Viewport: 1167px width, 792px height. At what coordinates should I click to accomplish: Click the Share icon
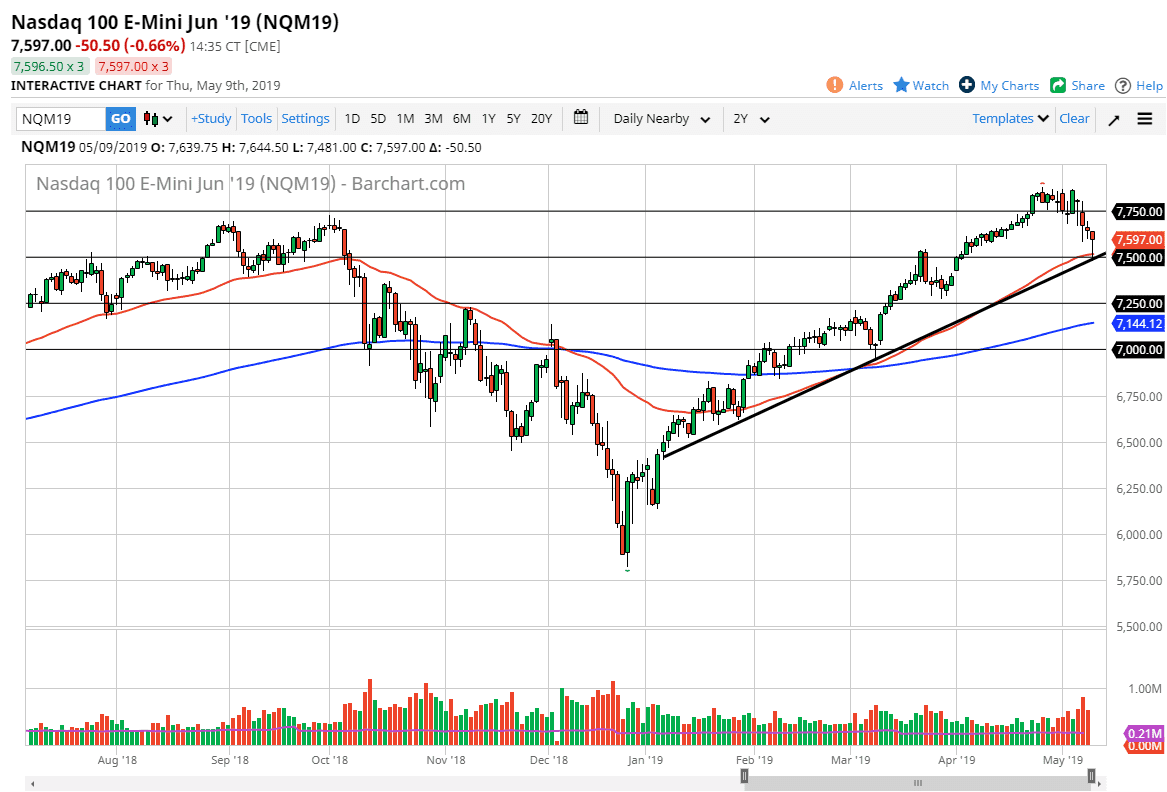pos(1056,85)
